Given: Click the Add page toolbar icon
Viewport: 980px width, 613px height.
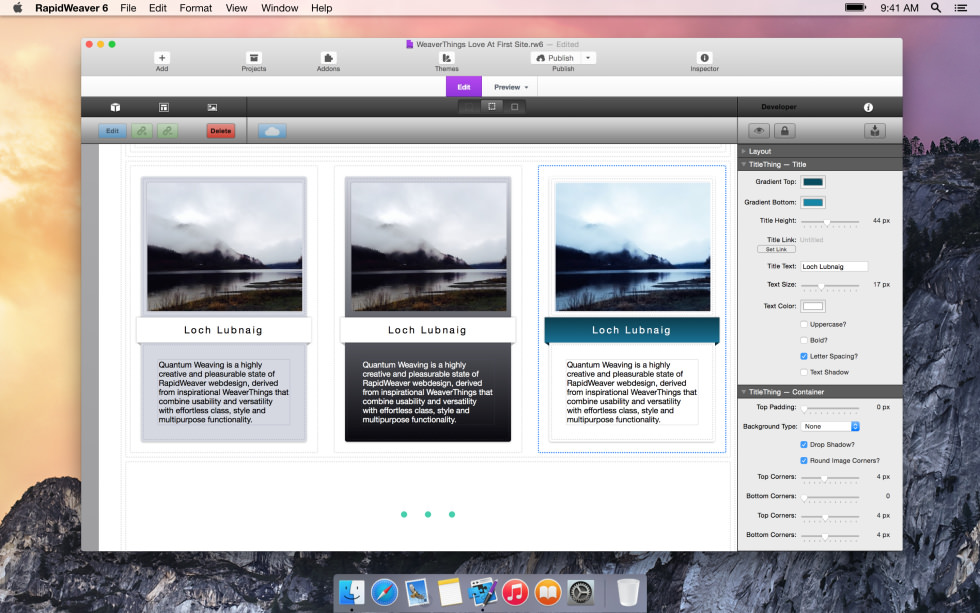Looking at the screenshot, I should 162,58.
